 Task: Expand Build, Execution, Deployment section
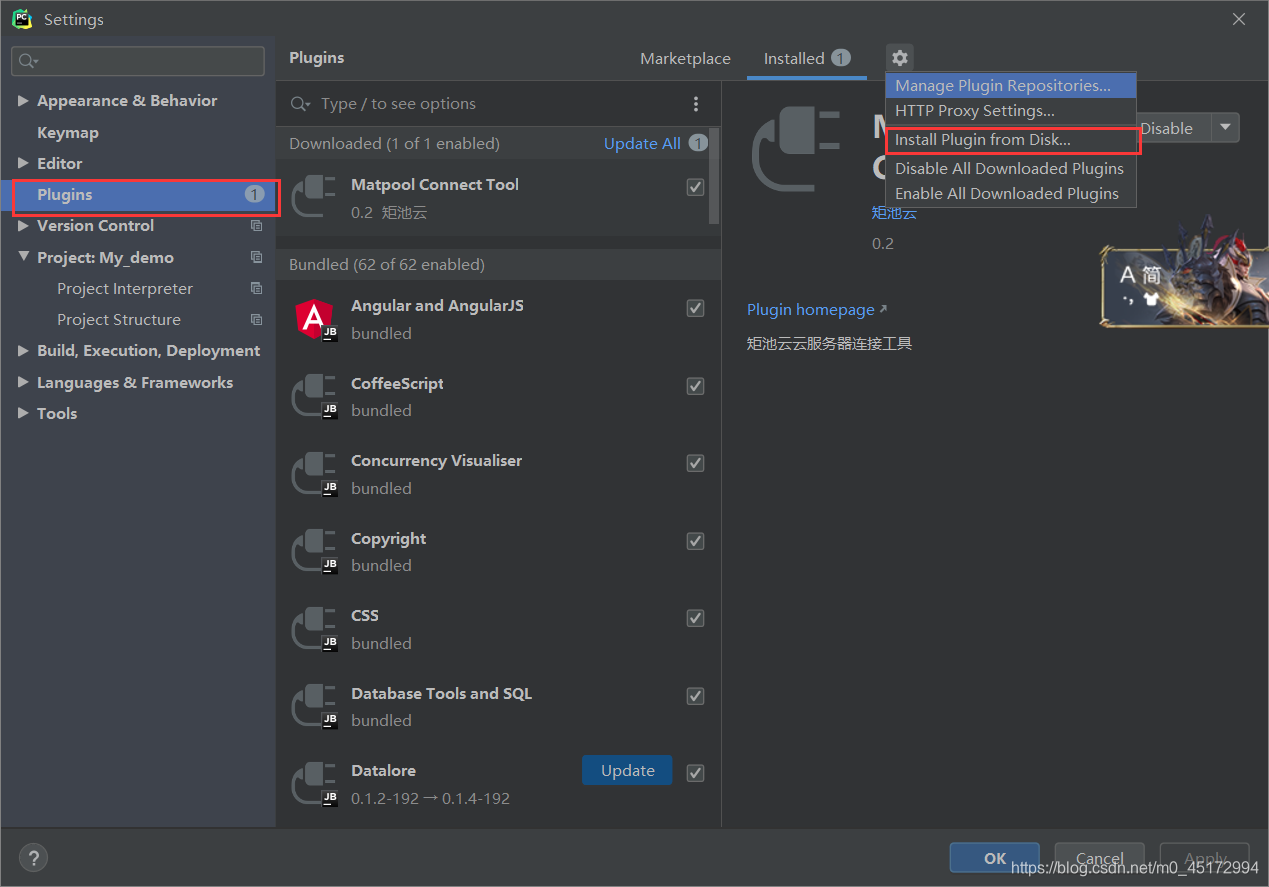(23, 351)
